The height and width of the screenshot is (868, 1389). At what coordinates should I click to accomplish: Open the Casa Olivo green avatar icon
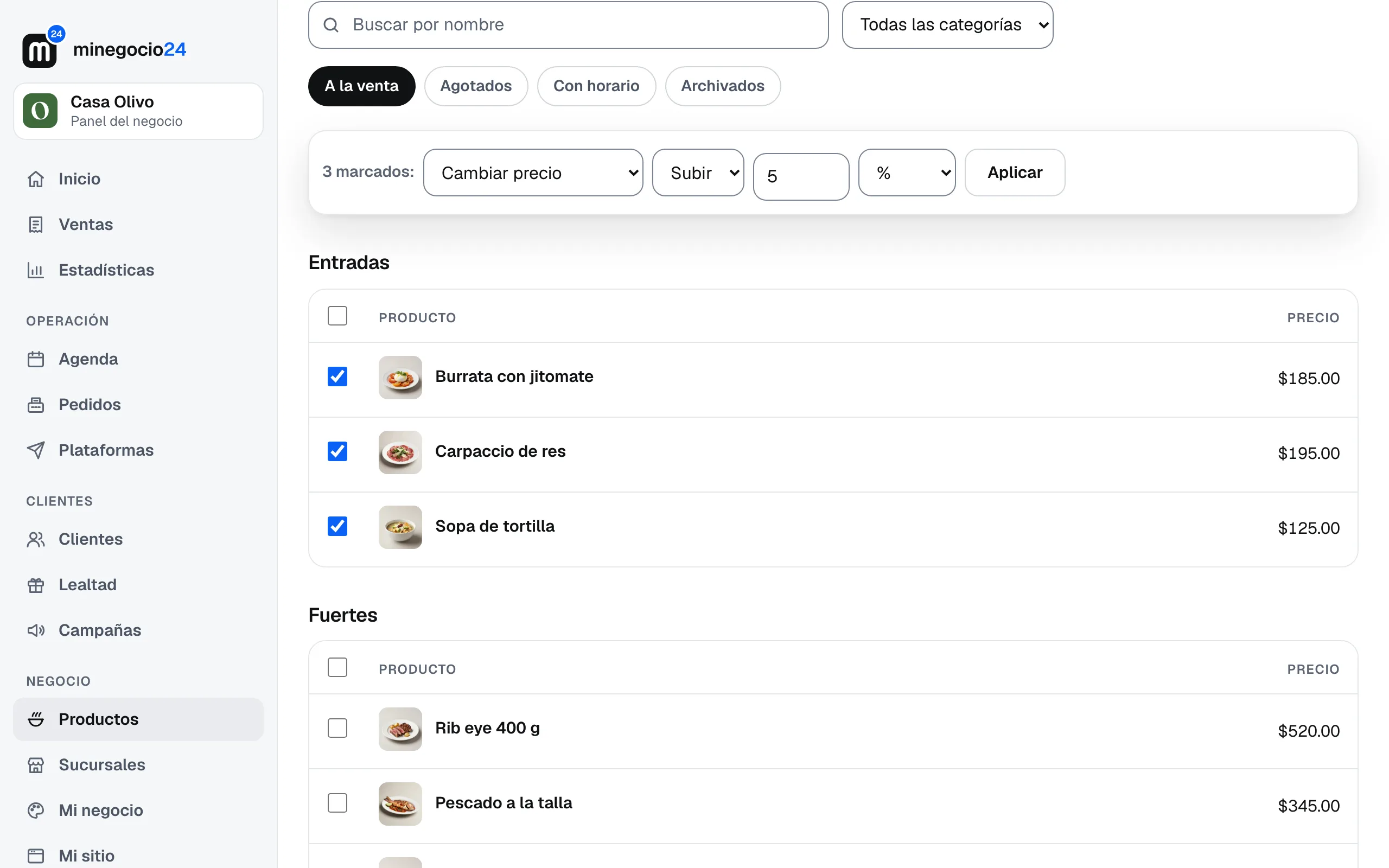(40, 111)
